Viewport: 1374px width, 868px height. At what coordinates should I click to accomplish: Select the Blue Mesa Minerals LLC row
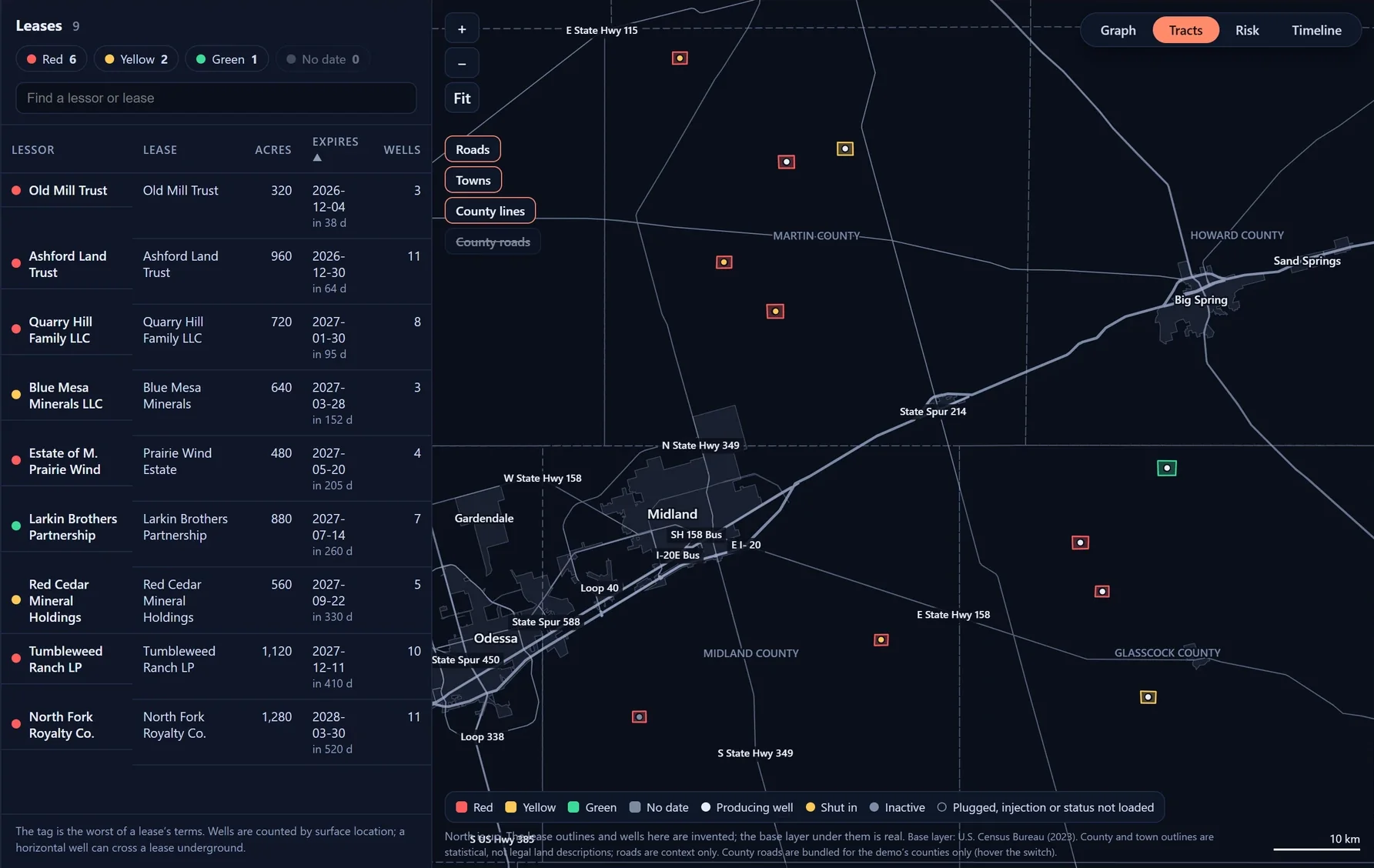[x=216, y=402]
